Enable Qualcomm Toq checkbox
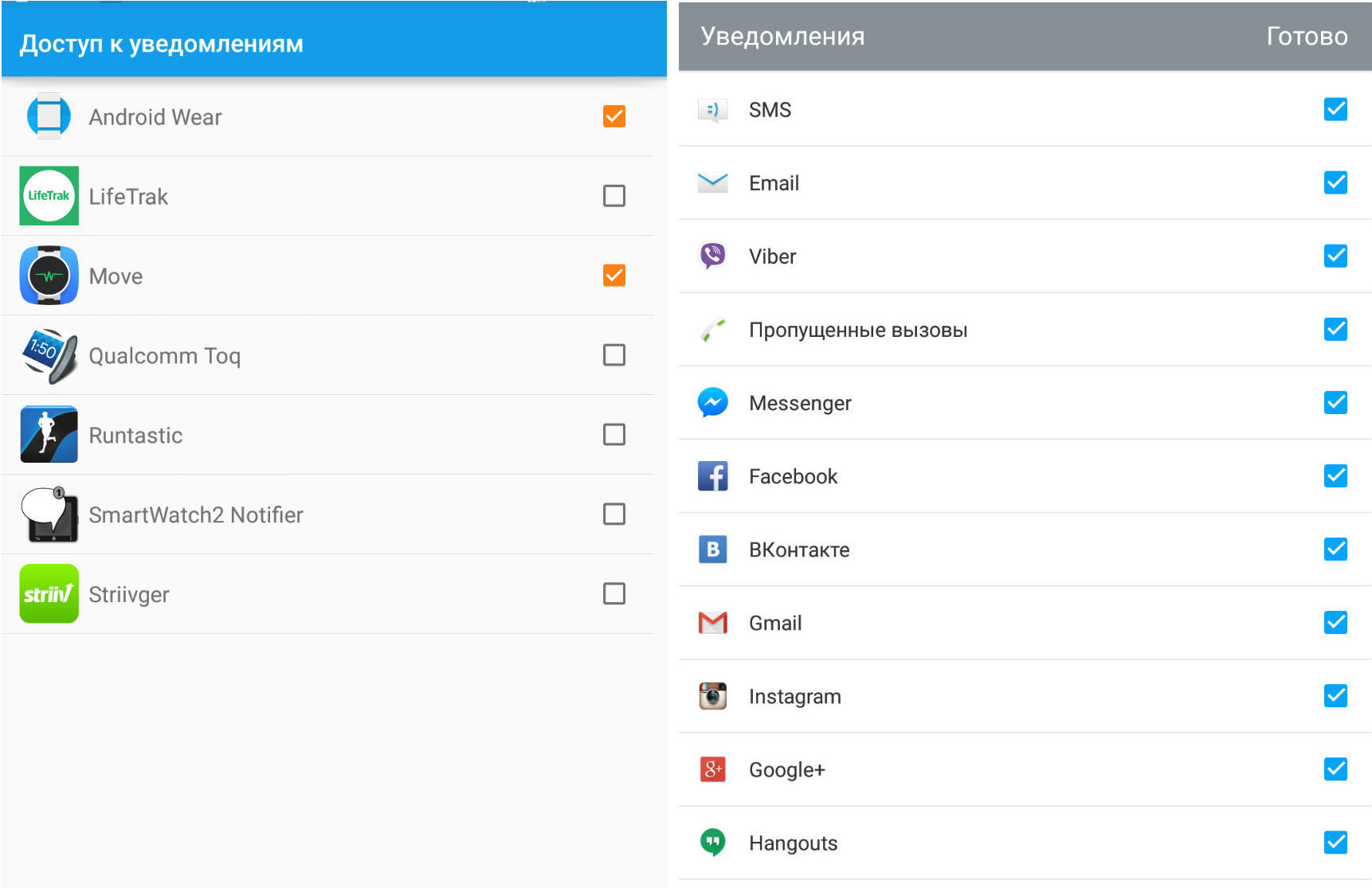Screen dimensions: 1372x888 coord(613,355)
